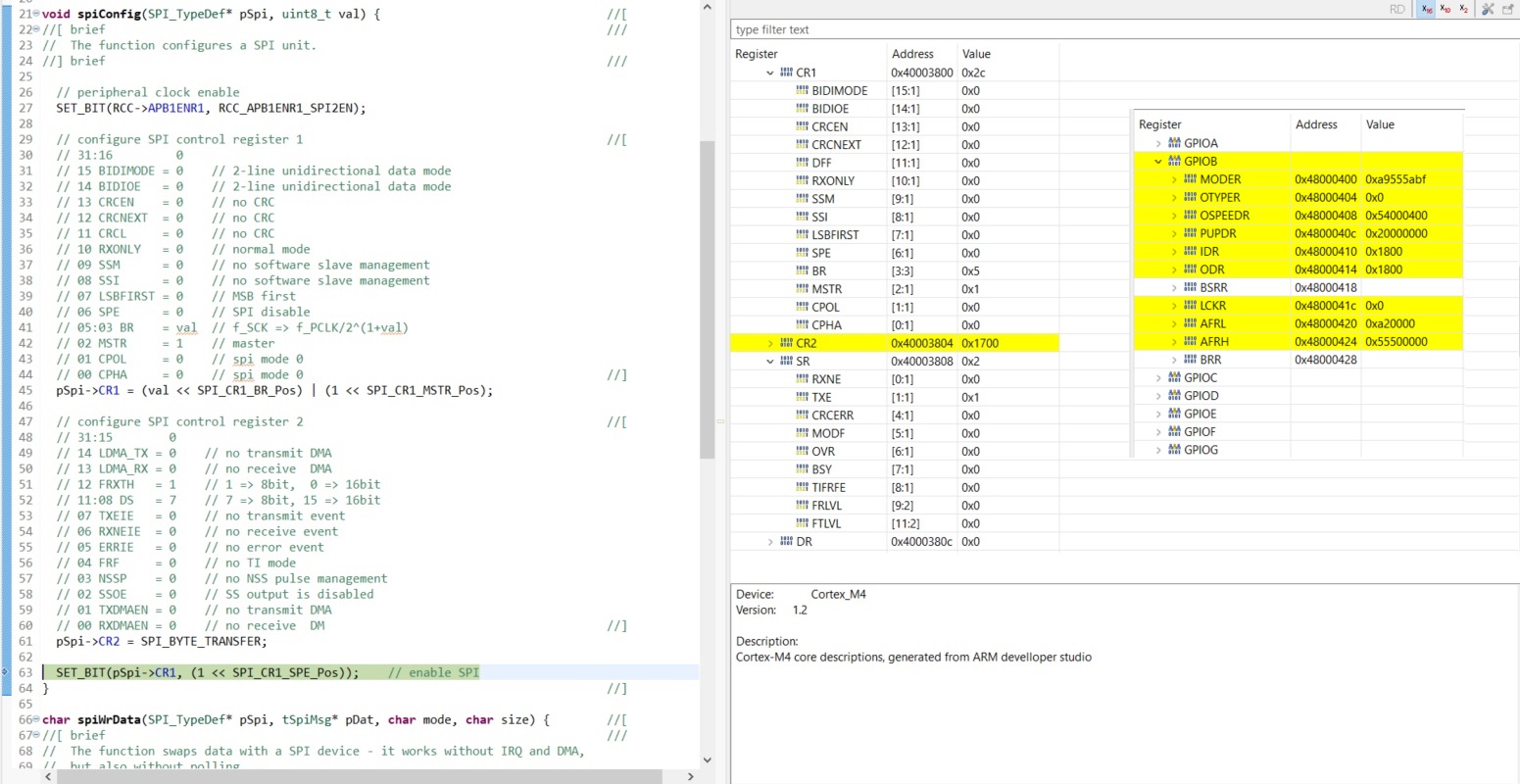The image size is (1520, 784).
Task: Expand the AFRH register under GPIOB
Action: click(x=1174, y=342)
